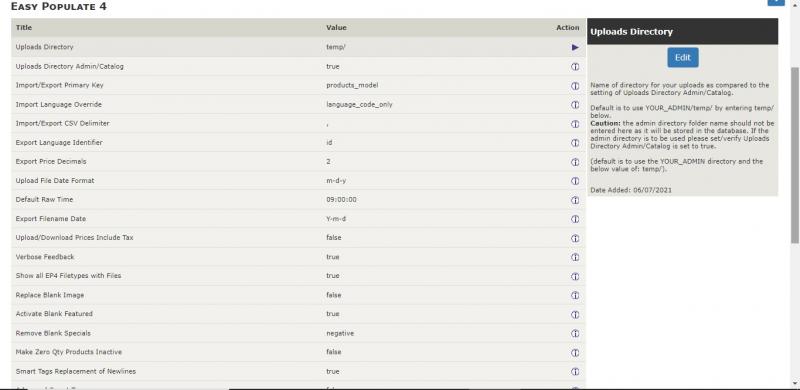Show info for Upload File Date Format
Screen dimensions: 800x390
point(575,181)
